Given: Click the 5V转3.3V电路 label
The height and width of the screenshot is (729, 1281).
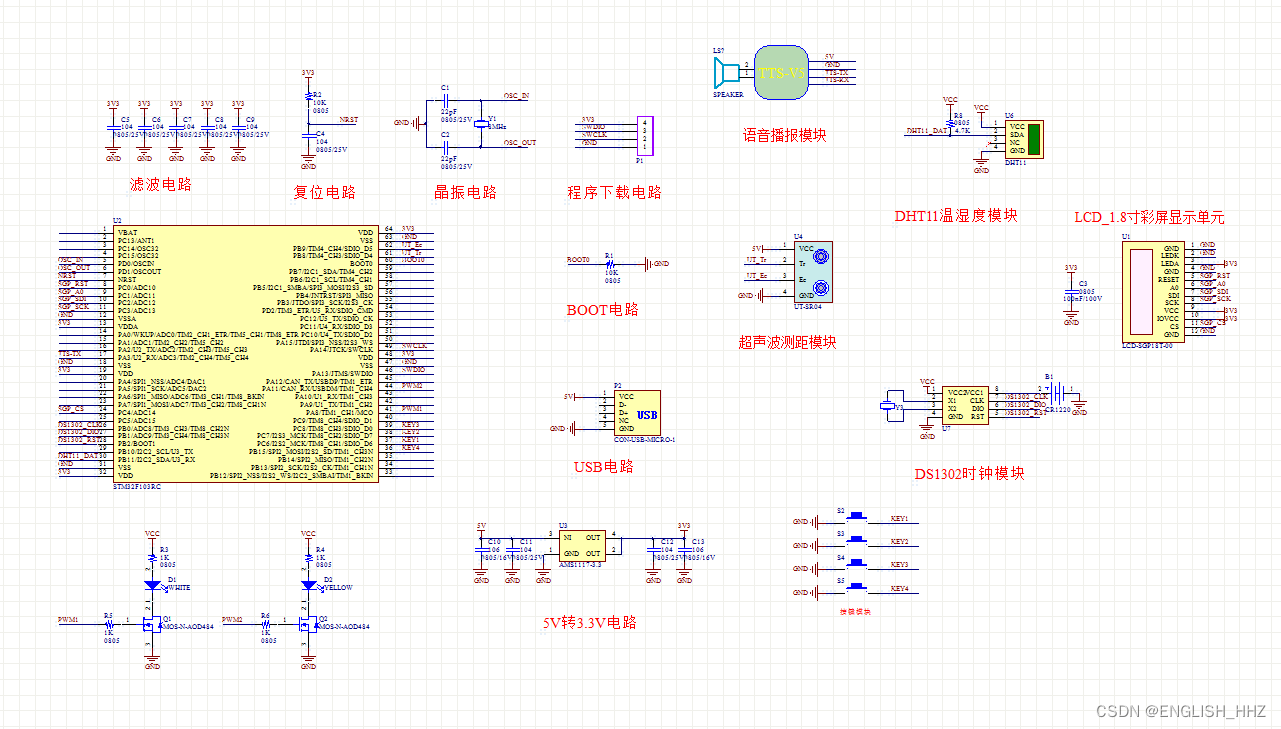Looking at the screenshot, I should 590,622.
